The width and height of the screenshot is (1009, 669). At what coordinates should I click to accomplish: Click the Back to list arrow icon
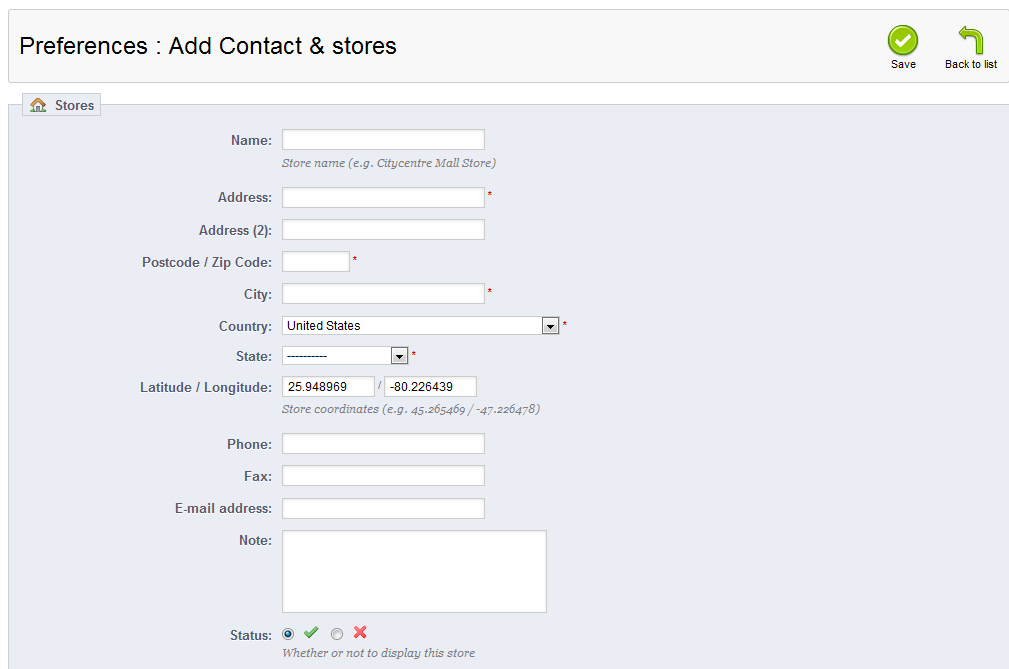point(971,40)
